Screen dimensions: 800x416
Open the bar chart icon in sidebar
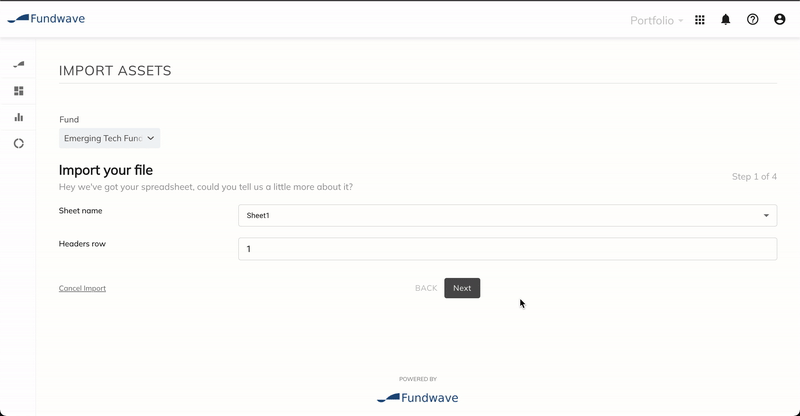[18, 117]
